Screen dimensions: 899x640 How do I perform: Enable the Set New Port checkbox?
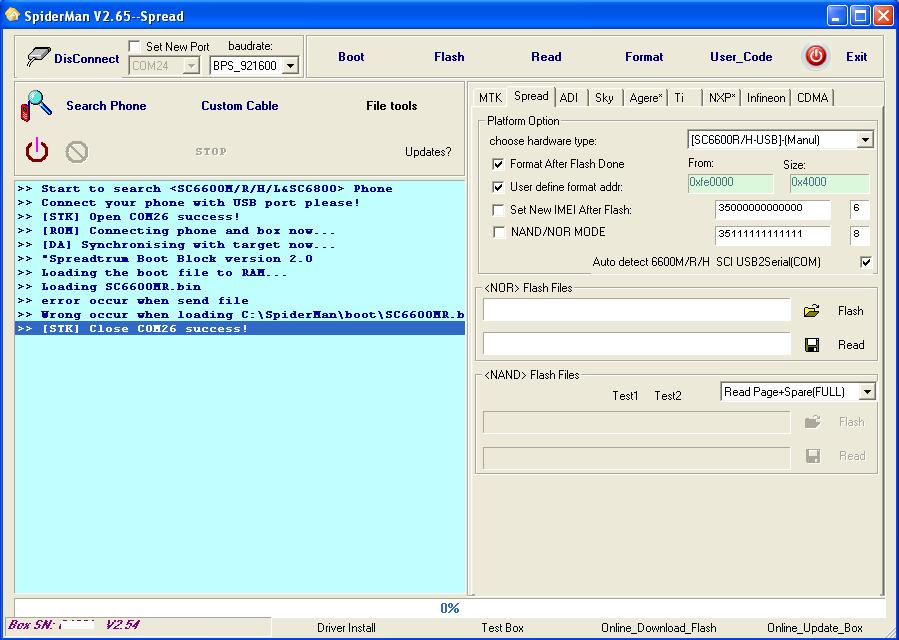(135, 46)
